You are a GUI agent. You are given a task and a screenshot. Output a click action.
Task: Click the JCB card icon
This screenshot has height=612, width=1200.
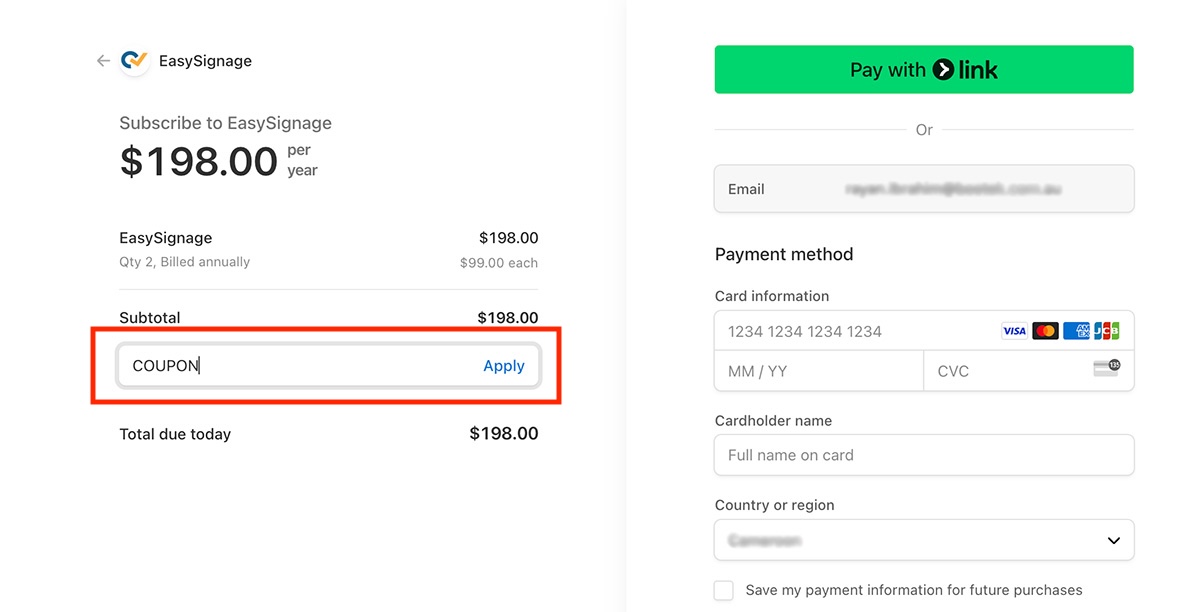(x=1107, y=331)
